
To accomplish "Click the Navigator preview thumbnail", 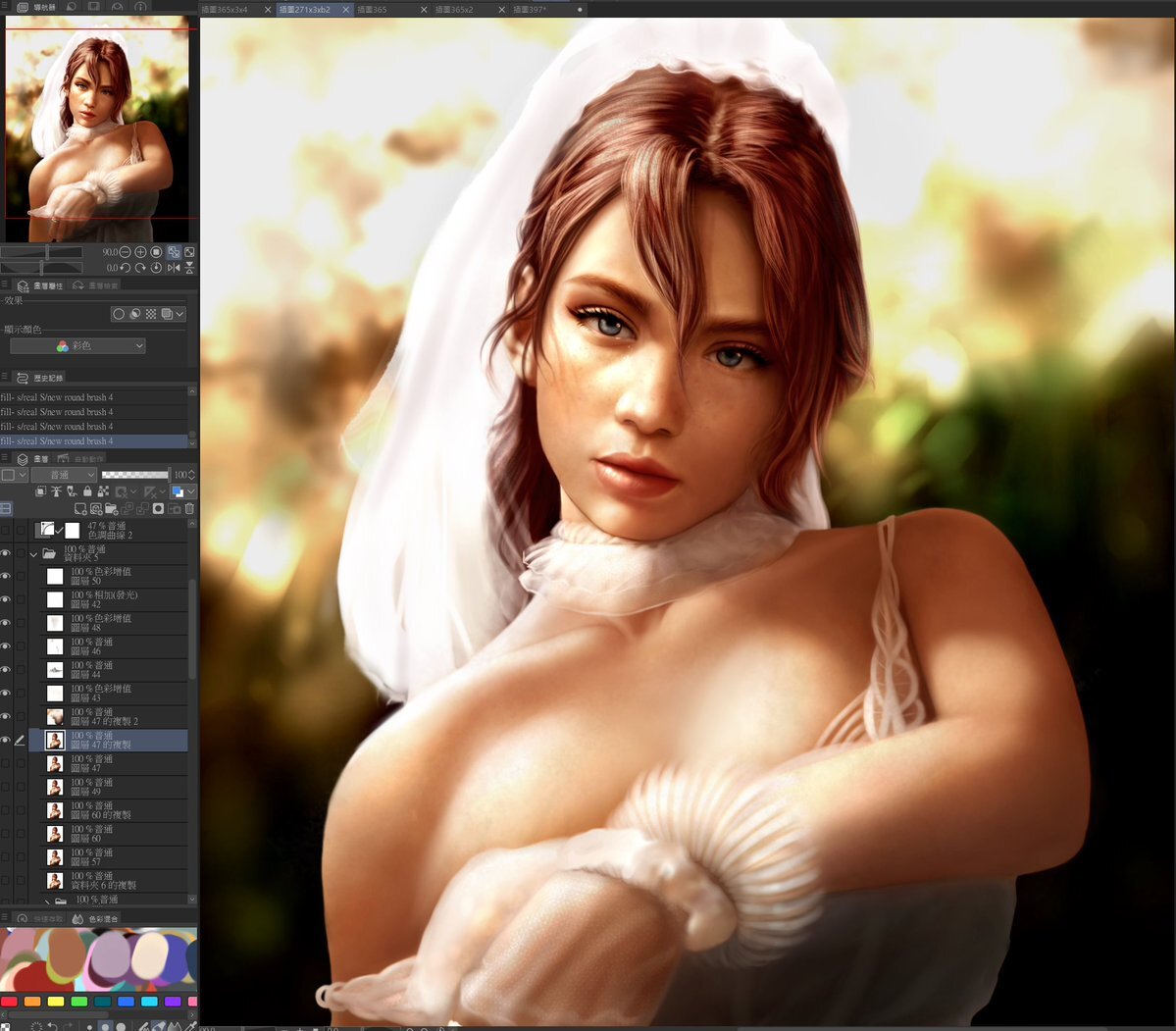I will [97, 129].
